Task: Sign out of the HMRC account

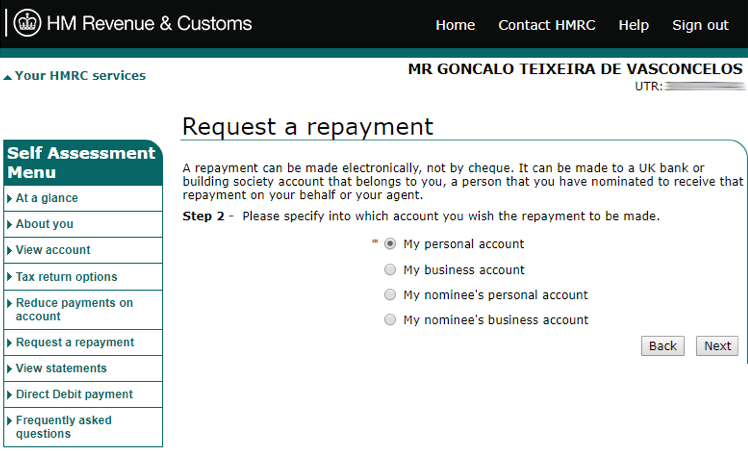Action: 700,25
